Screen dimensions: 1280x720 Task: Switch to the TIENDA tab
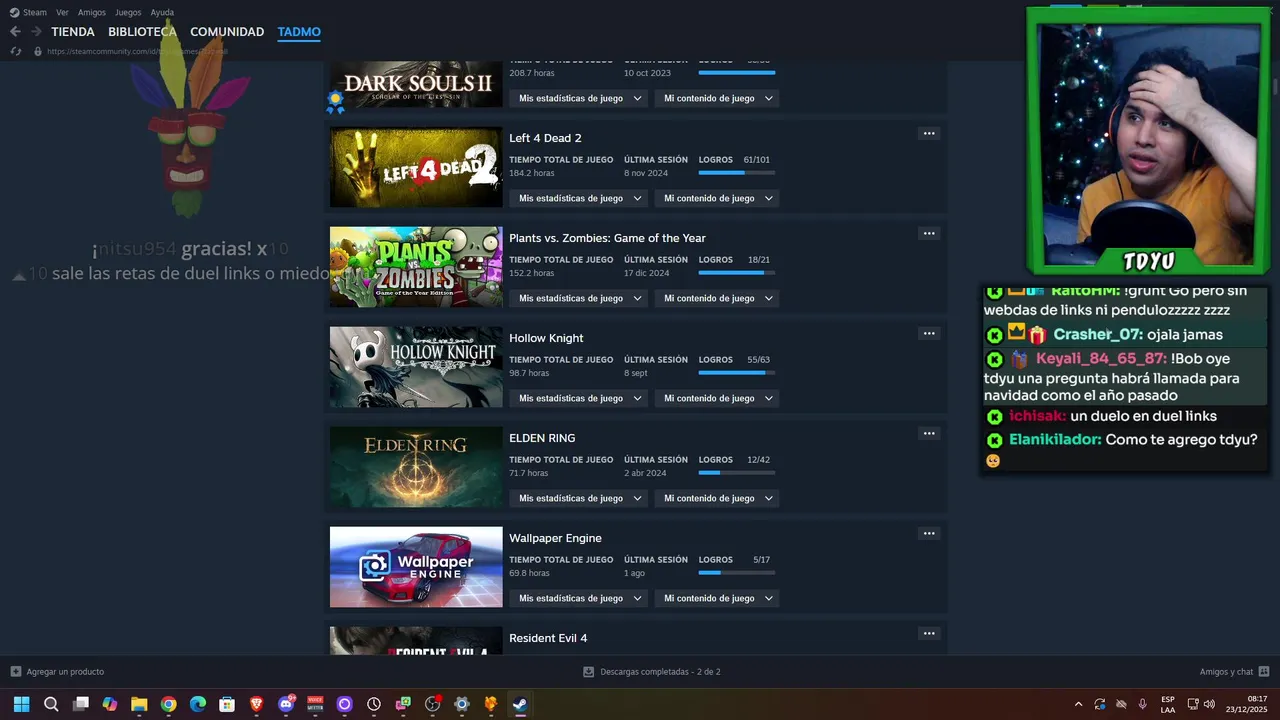point(73,32)
